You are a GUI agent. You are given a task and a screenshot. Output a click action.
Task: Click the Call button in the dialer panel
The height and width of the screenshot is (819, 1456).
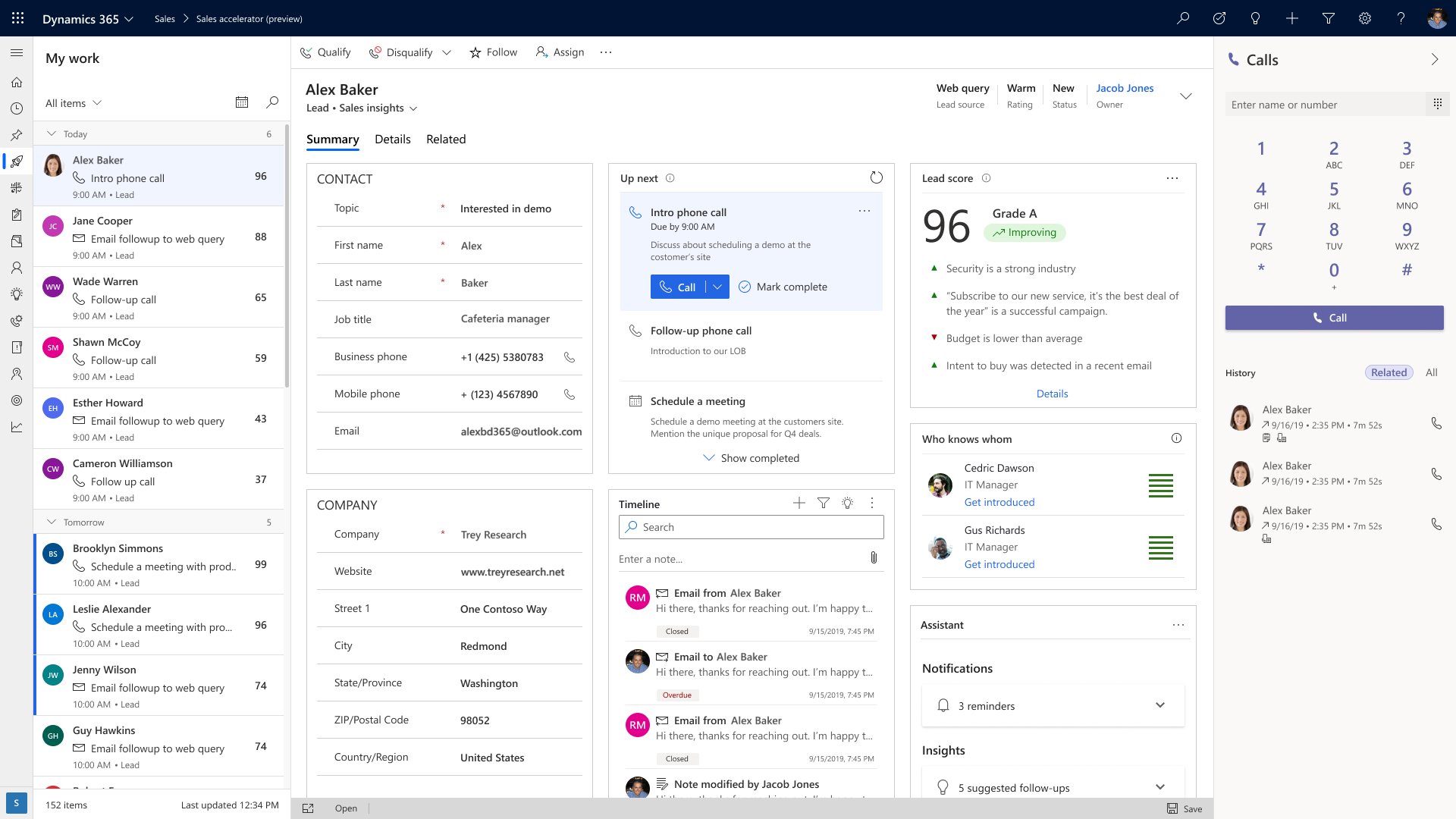point(1335,317)
